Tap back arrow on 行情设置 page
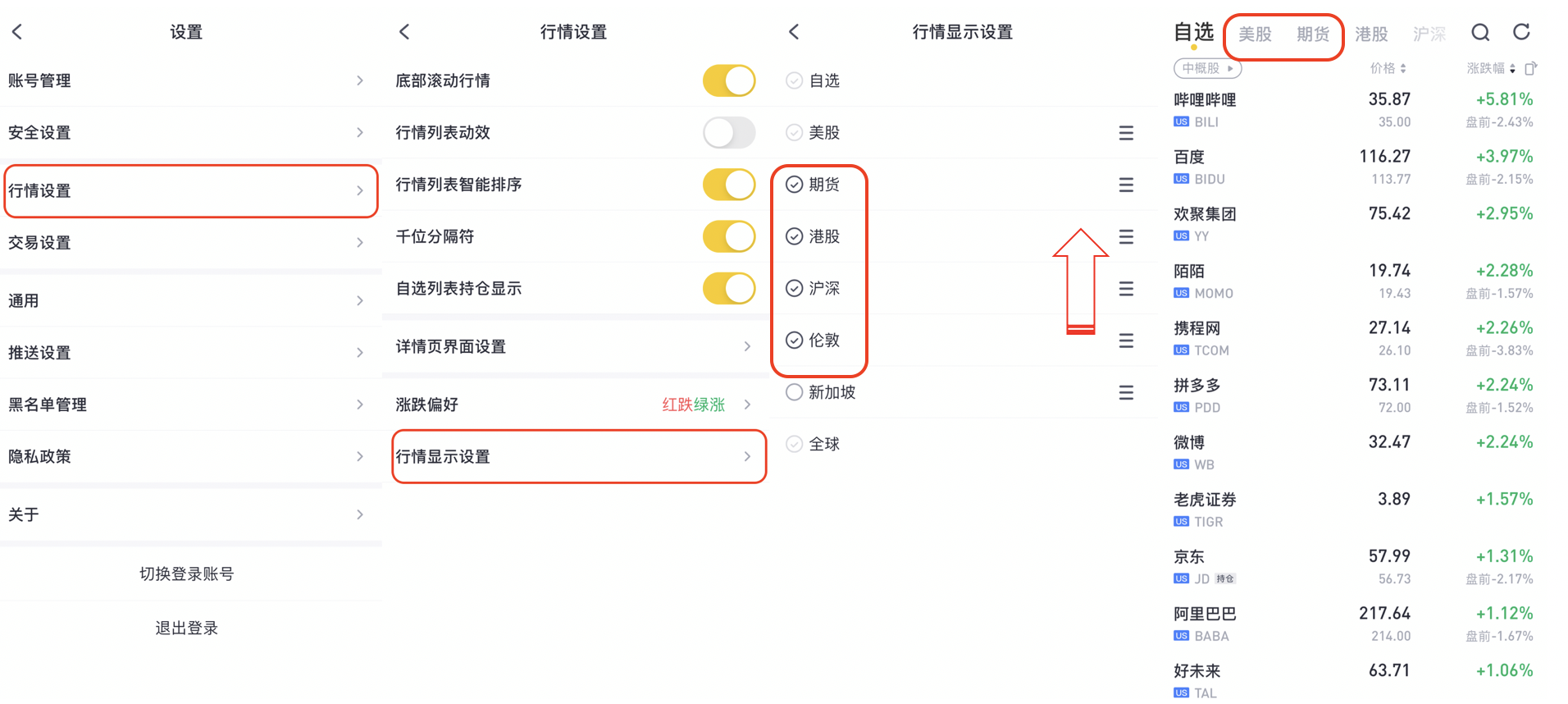 (404, 31)
